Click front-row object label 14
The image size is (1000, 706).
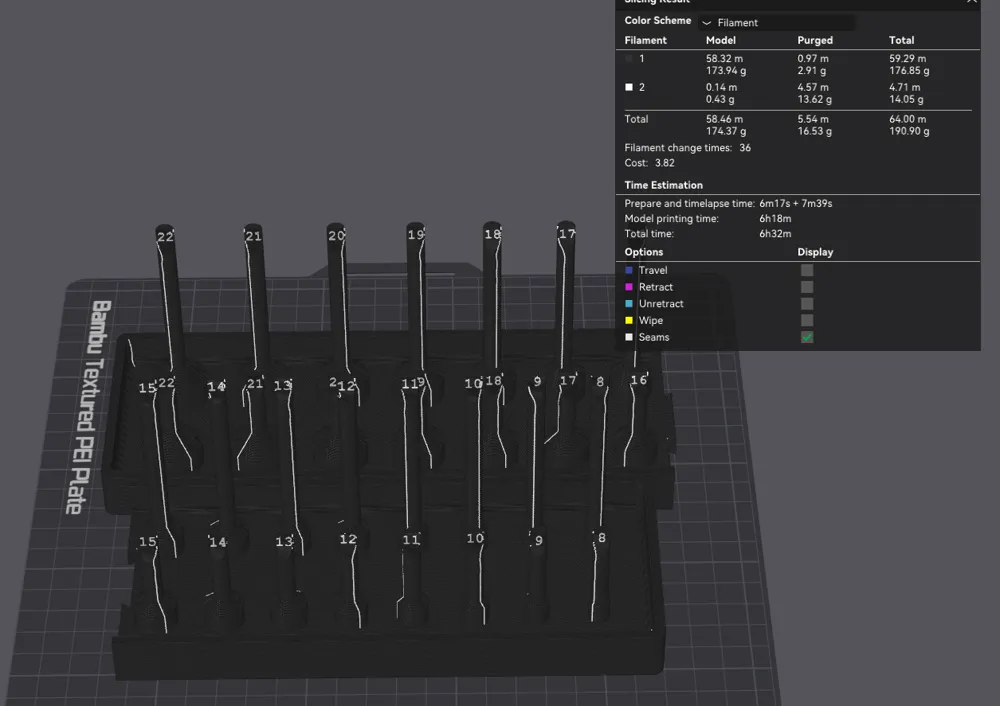pyautogui.click(x=217, y=542)
